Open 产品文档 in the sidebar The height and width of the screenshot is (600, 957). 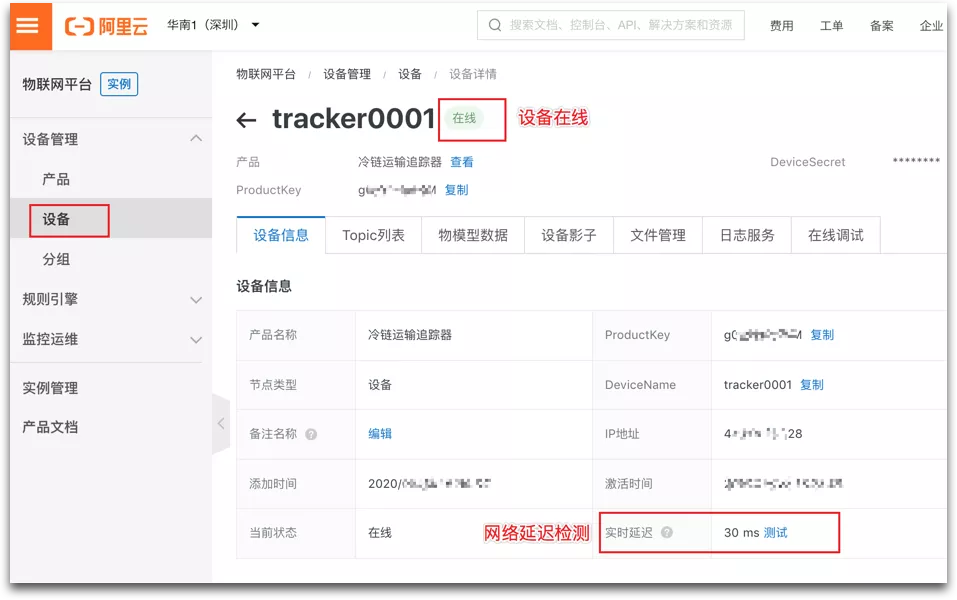tap(50, 427)
